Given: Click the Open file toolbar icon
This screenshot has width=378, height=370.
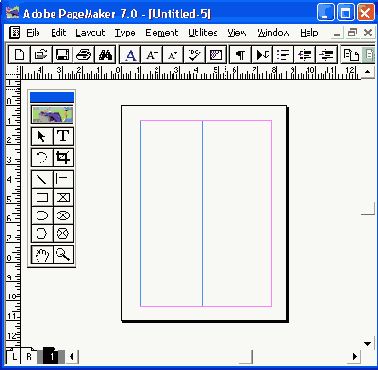Looking at the screenshot, I should (x=41, y=54).
